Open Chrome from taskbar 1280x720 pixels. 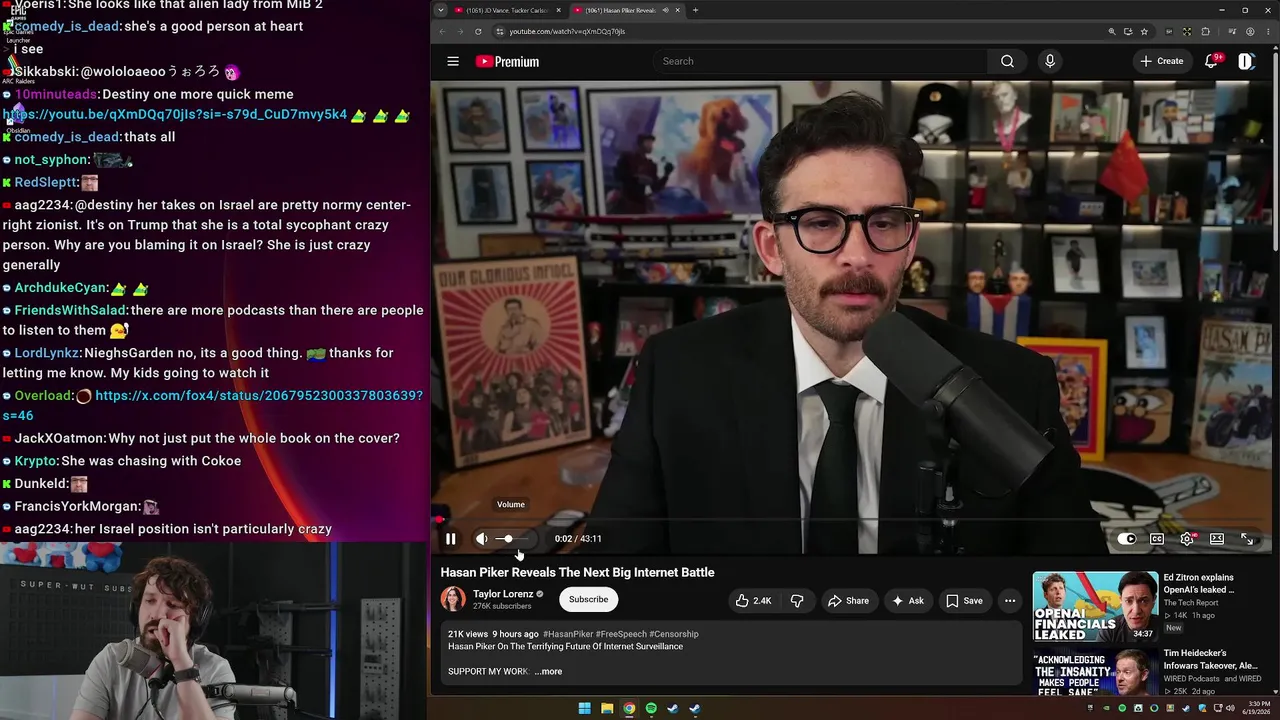tap(629, 709)
